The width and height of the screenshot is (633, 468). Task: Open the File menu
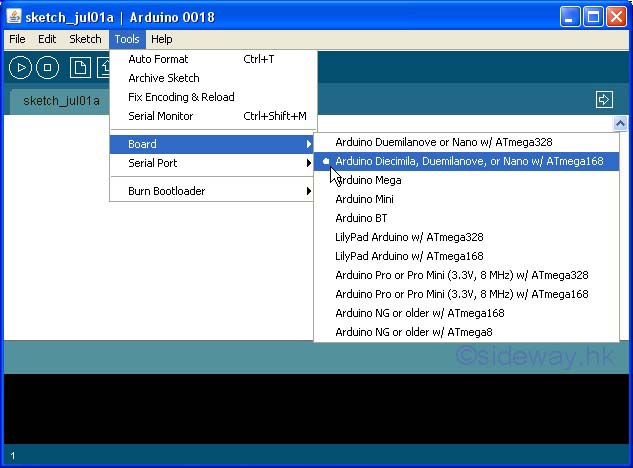17,39
